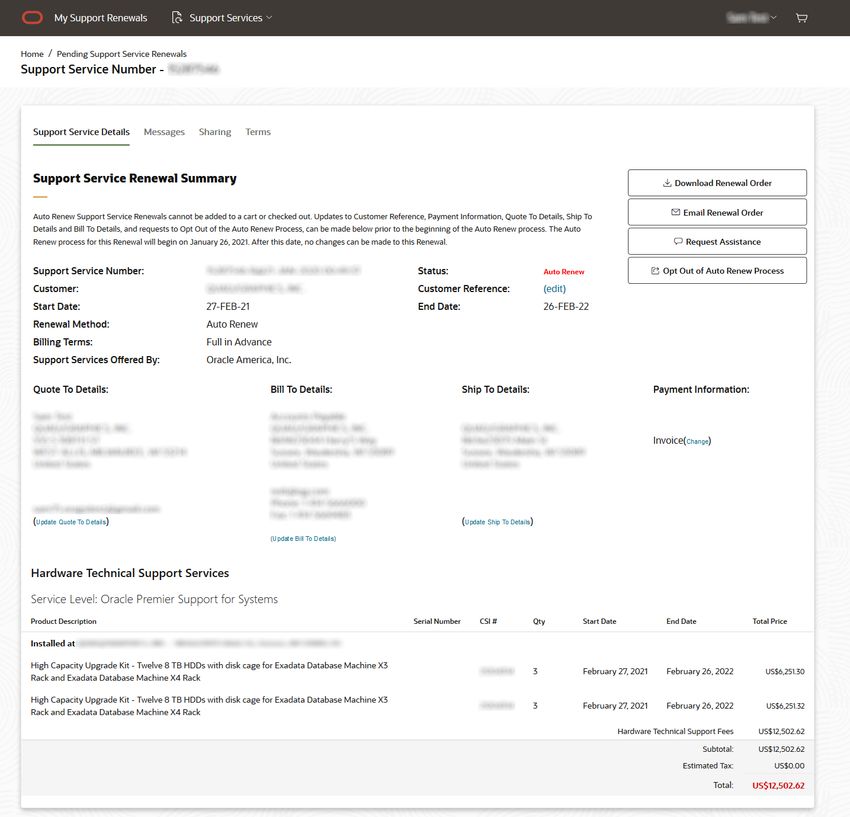The width and height of the screenshot is (850, 817).
Task: Open the shopping cart icon
Action: [x=801, y=18]
